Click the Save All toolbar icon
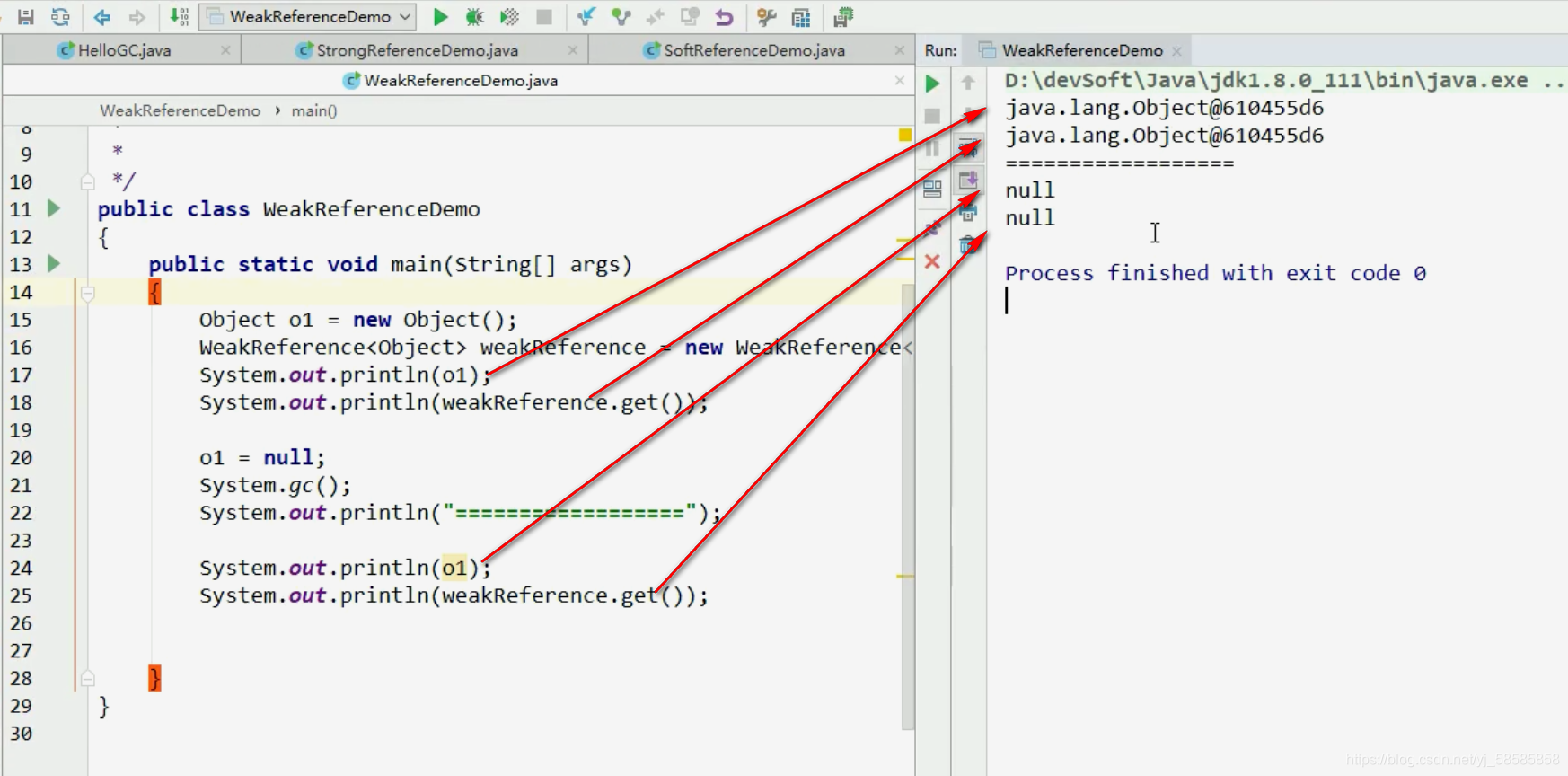1568x776 pixels. tap(25, 17)
